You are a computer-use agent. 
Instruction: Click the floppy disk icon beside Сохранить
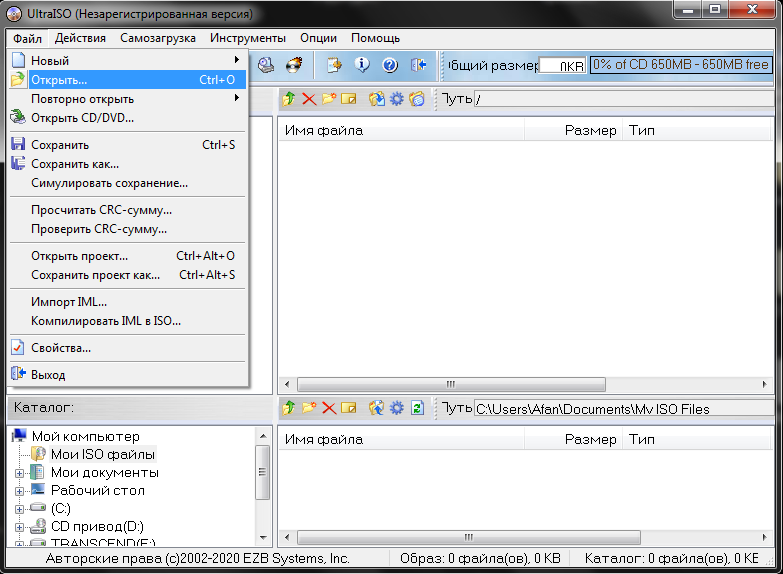18,144
